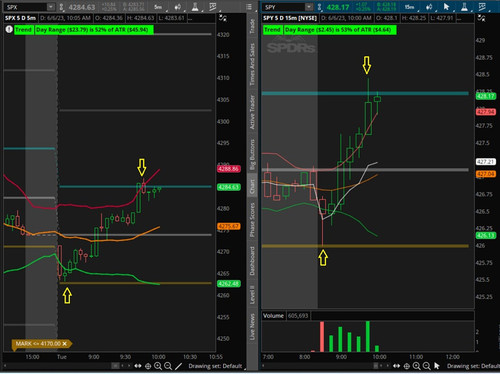This screenshot has width=500, height=374.
Task: Click the SPX symbol link clip icon
Action: 61,7
